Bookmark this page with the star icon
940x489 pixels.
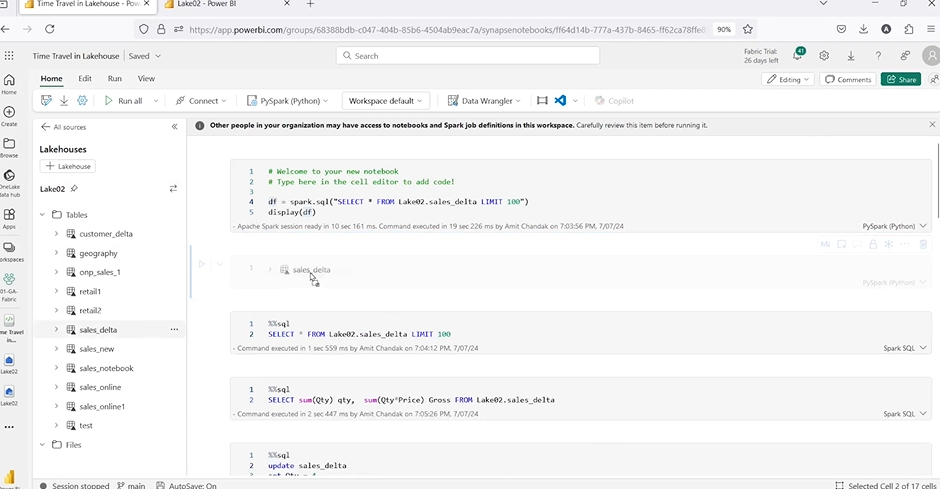tap(748, 29)
